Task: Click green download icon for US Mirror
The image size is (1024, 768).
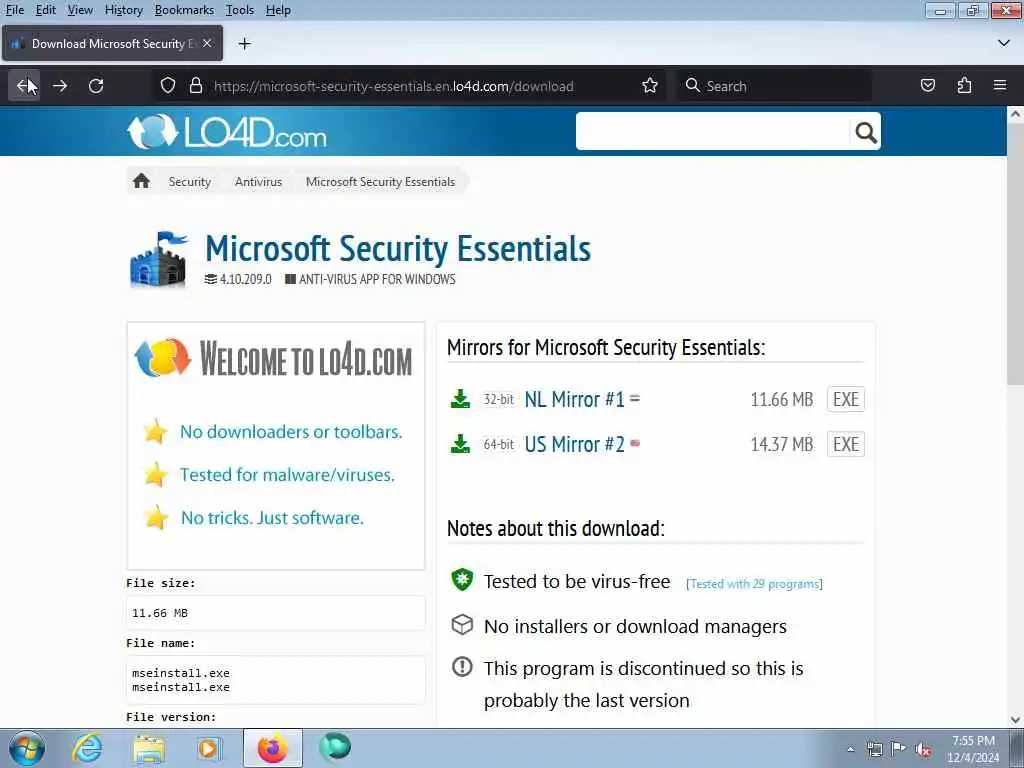Action: 460,444
